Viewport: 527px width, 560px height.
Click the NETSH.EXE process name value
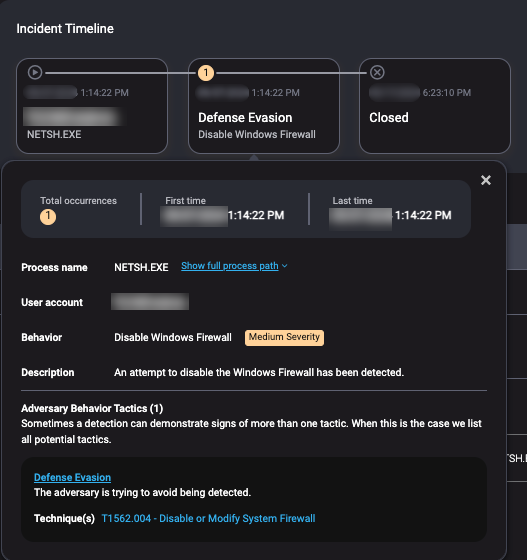pyautogui.click(x=141, y=268)
